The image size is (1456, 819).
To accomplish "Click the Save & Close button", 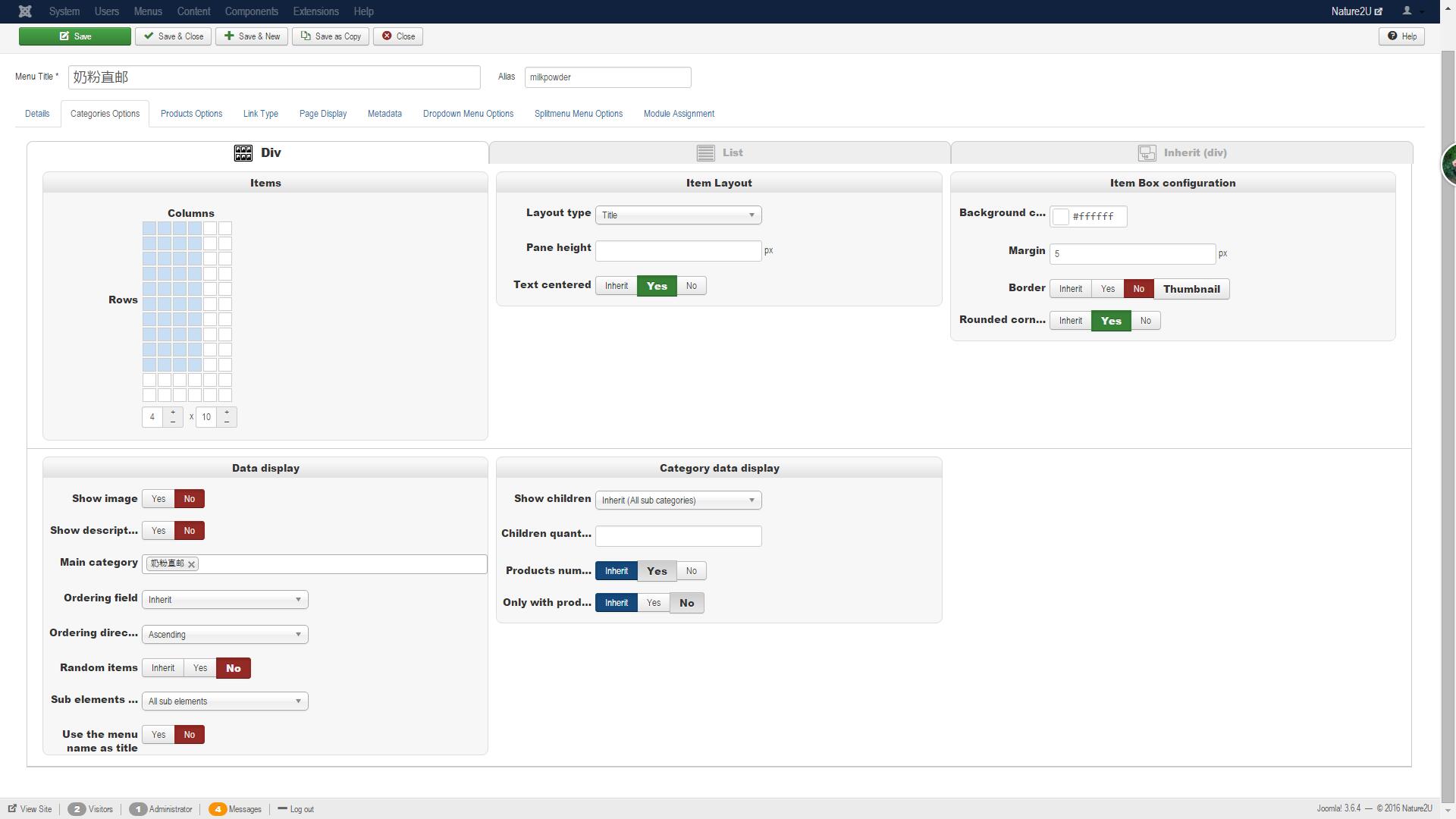I will pyautogui.click(x=174, y=36).
